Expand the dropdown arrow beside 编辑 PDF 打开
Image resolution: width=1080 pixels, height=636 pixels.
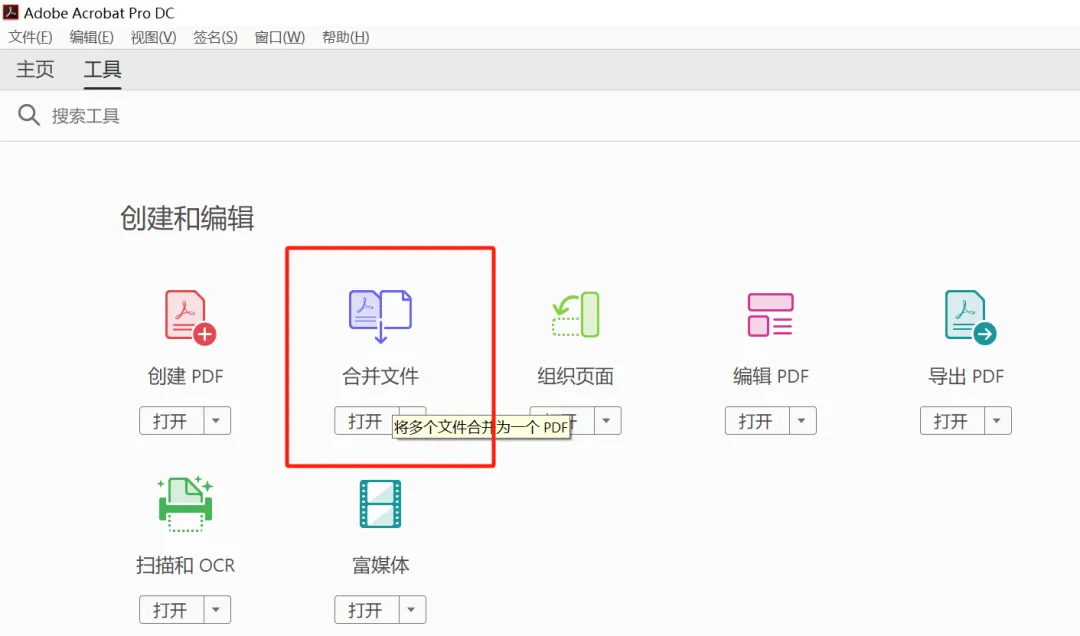802,420
